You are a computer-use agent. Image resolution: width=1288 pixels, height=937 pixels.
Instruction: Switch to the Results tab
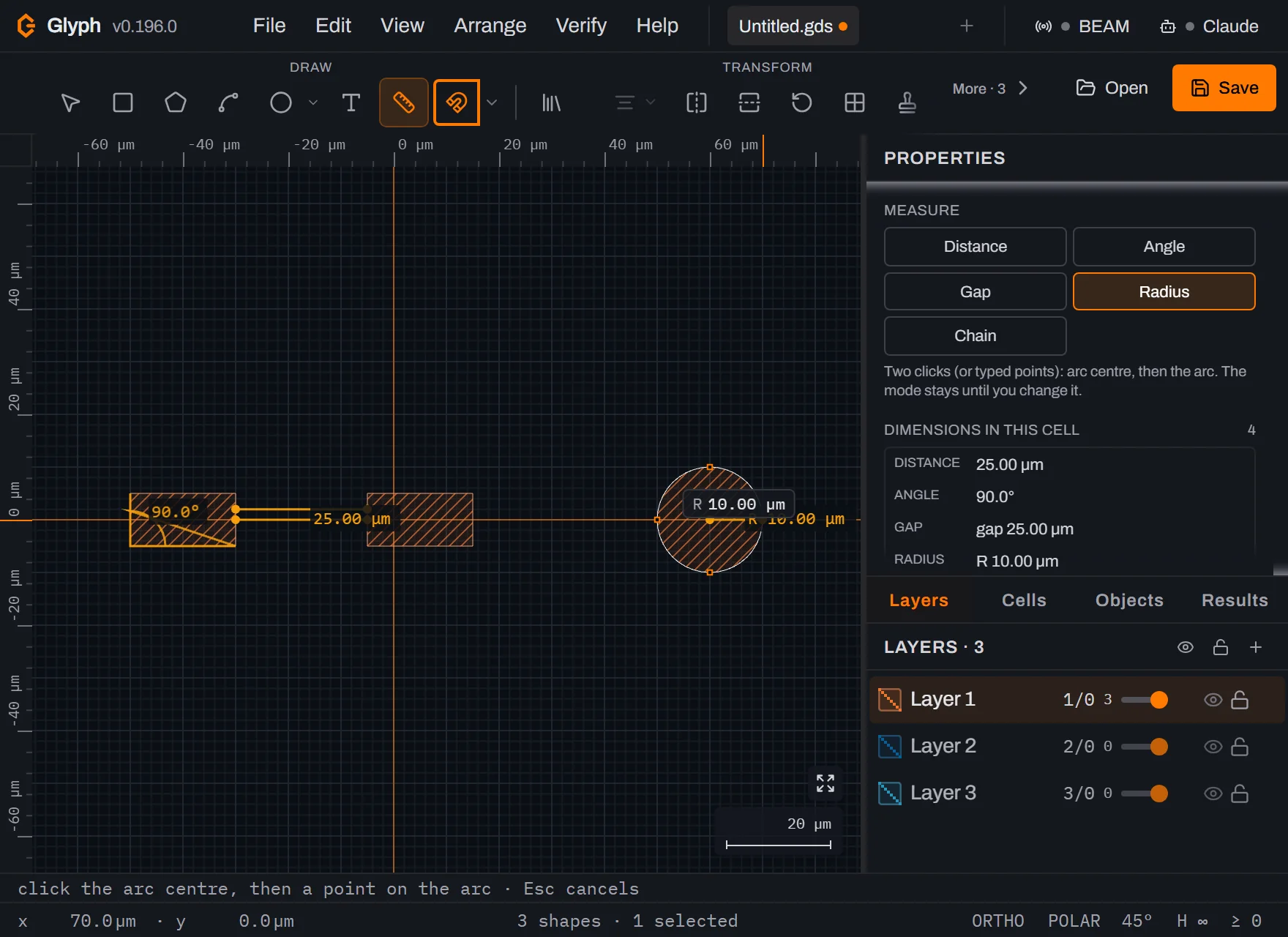[1235, 600]
